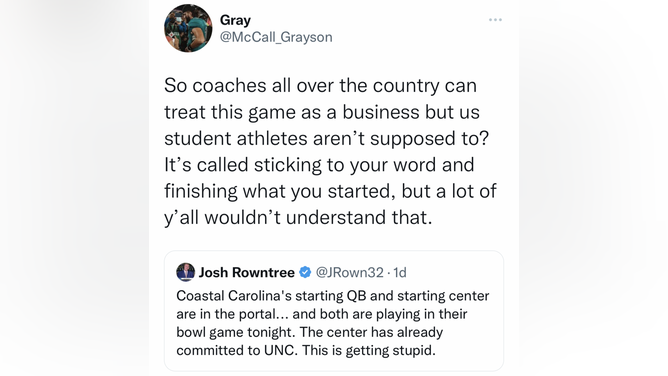Click the blue verified badge
Screen dimensions: 668x376
coord(305,272)
